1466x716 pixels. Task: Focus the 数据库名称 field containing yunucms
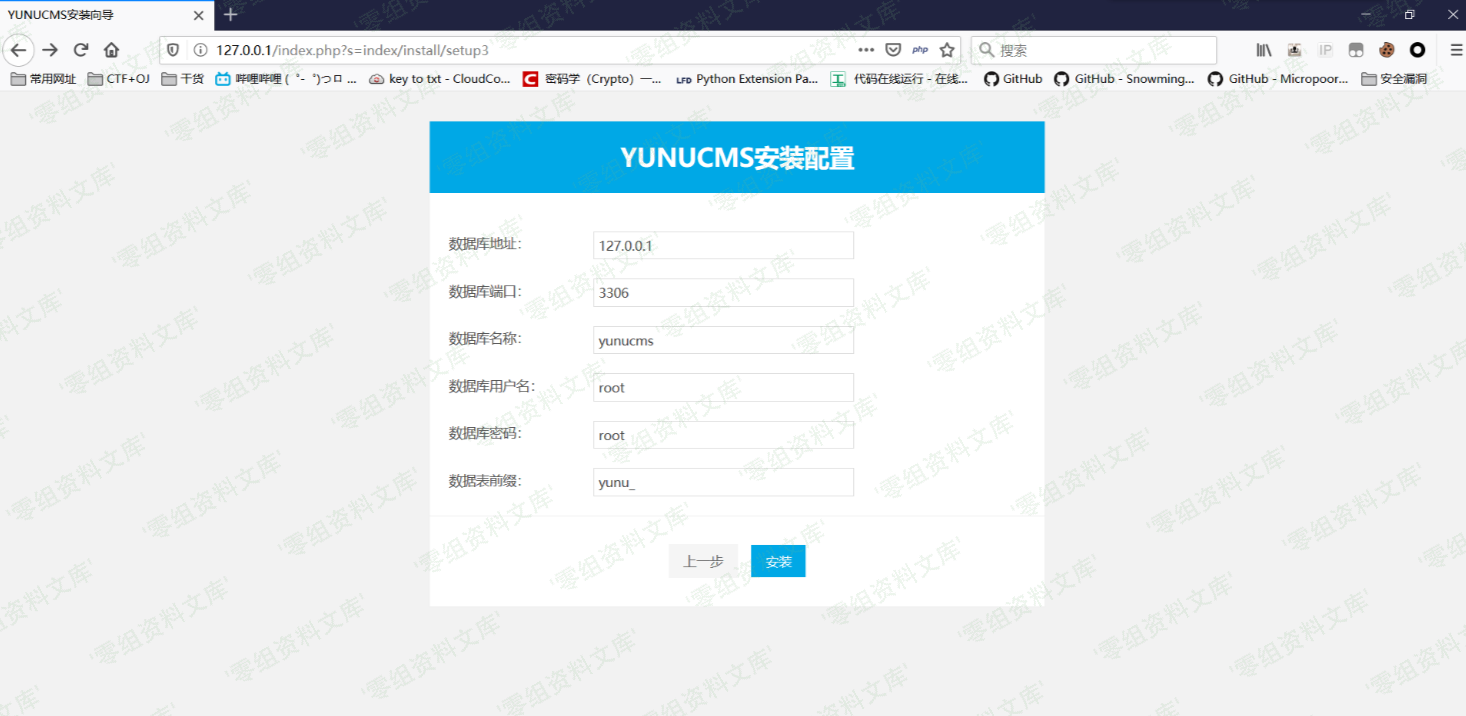click(x=723, y=341)
